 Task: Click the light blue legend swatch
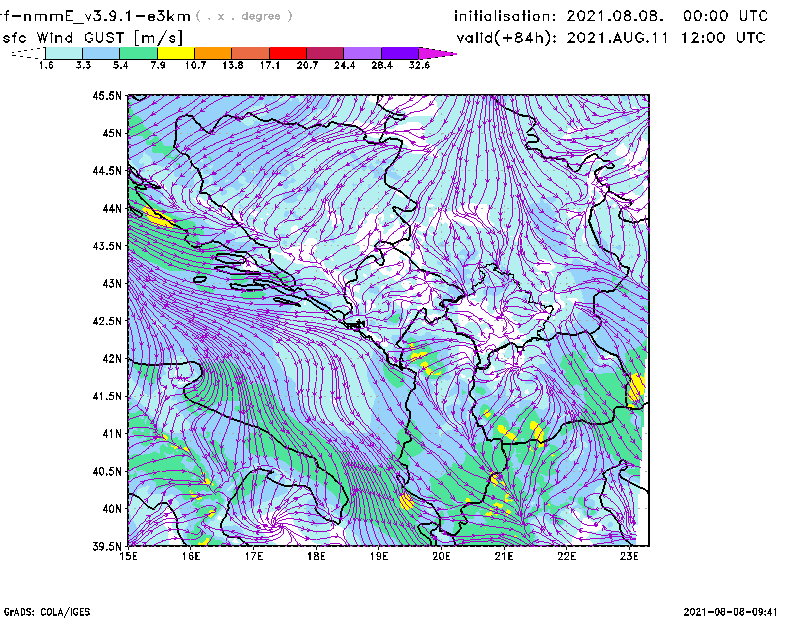click(x=101, y=53)
